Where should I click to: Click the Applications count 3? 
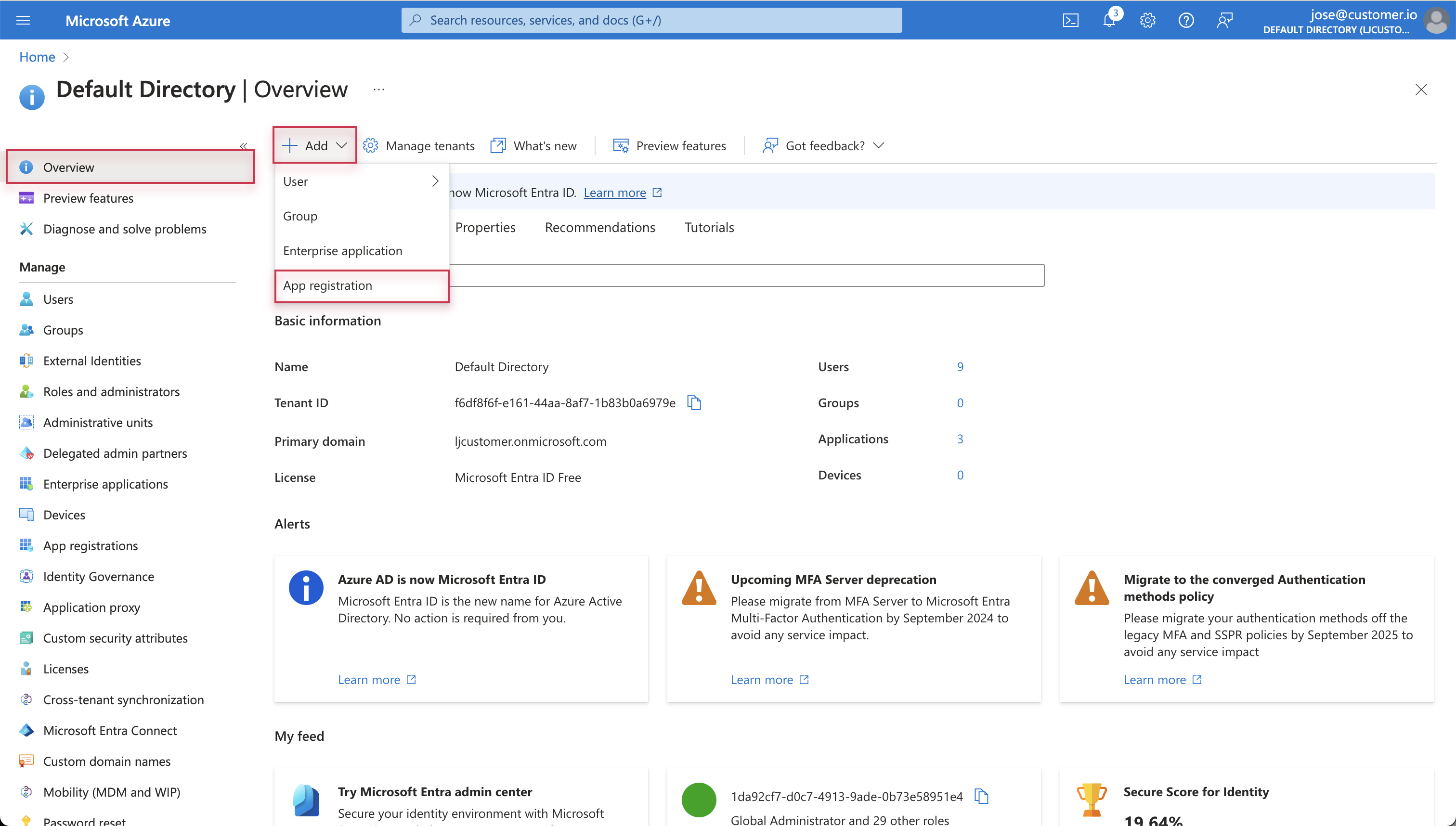coord(960,439)
